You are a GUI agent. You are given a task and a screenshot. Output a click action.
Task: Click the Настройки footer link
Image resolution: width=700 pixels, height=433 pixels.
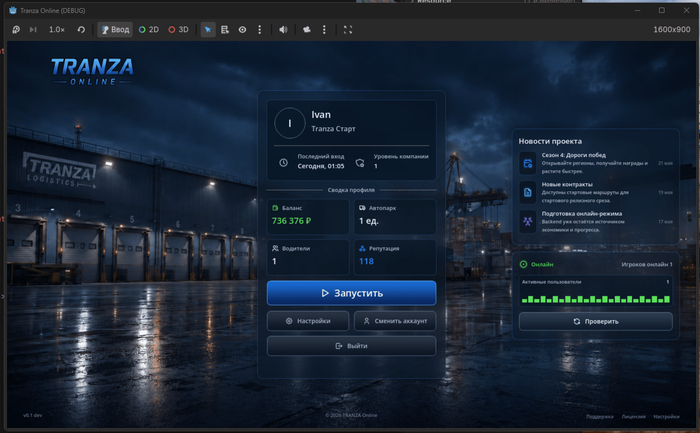[x=666, y=416]
